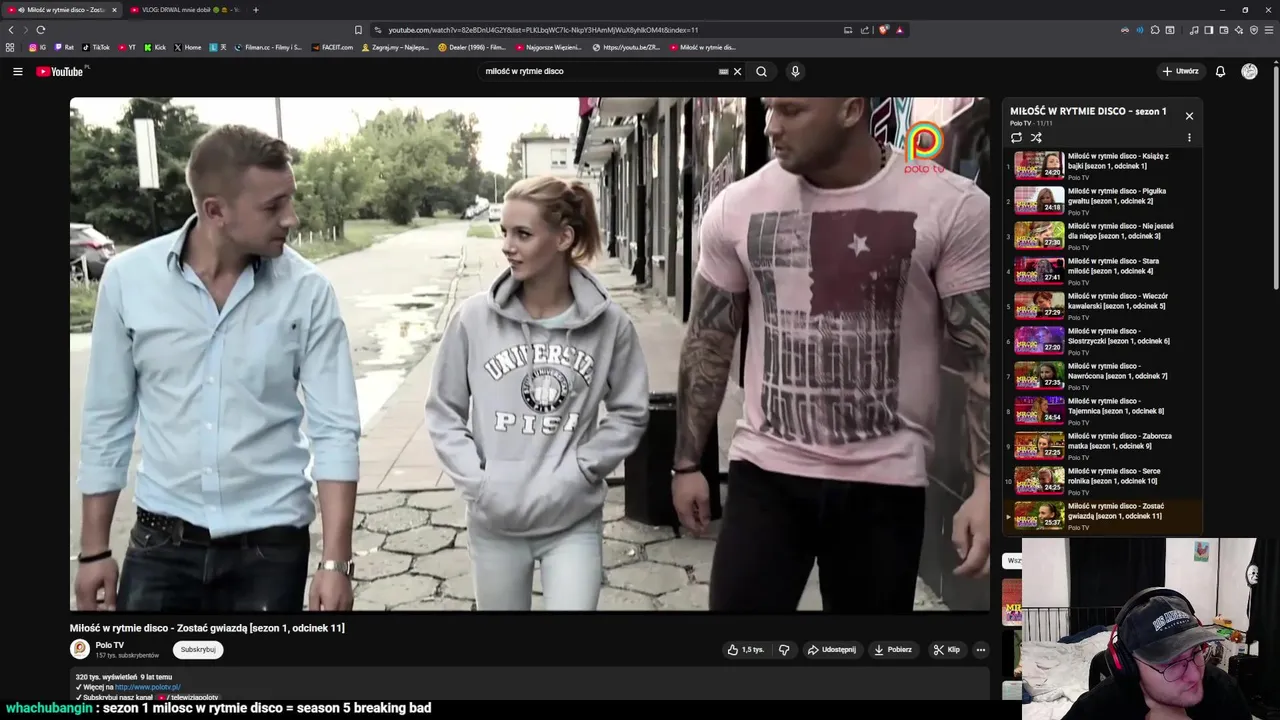Bookmark this page via the address bar icon
The width and height of the screenshot is (1280, 720).
pyautogui.click(x=358, y=30)
